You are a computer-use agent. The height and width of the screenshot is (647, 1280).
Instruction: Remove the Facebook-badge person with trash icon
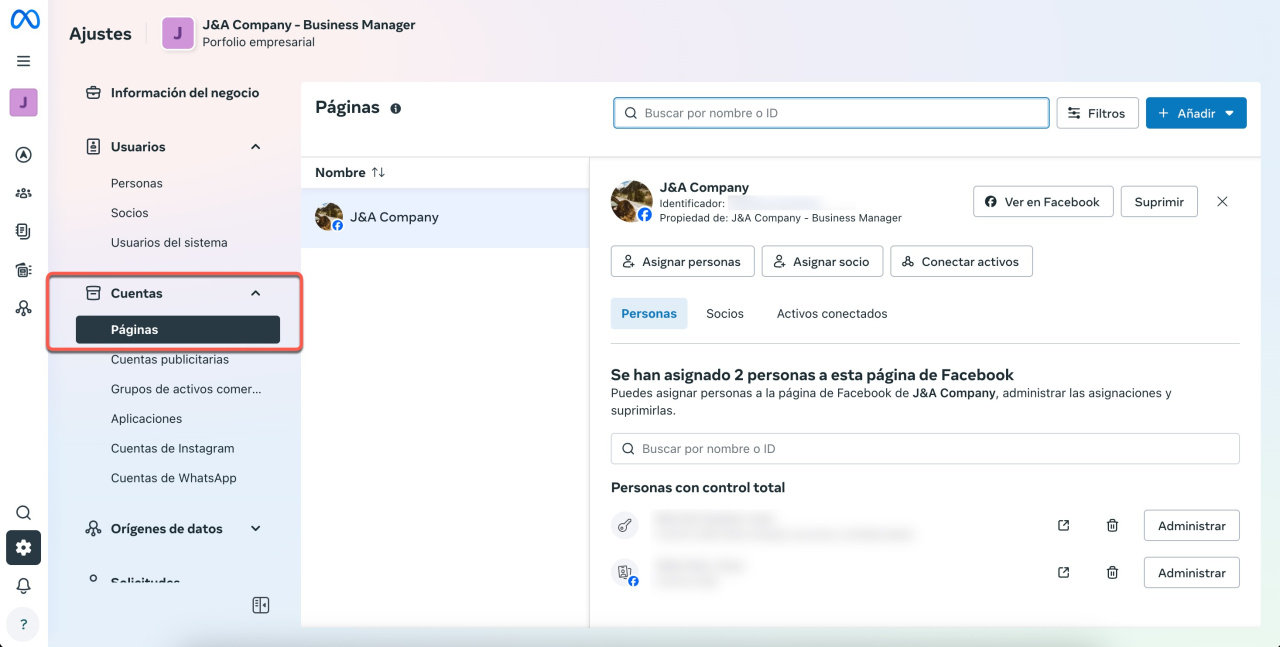[1112, 572]
